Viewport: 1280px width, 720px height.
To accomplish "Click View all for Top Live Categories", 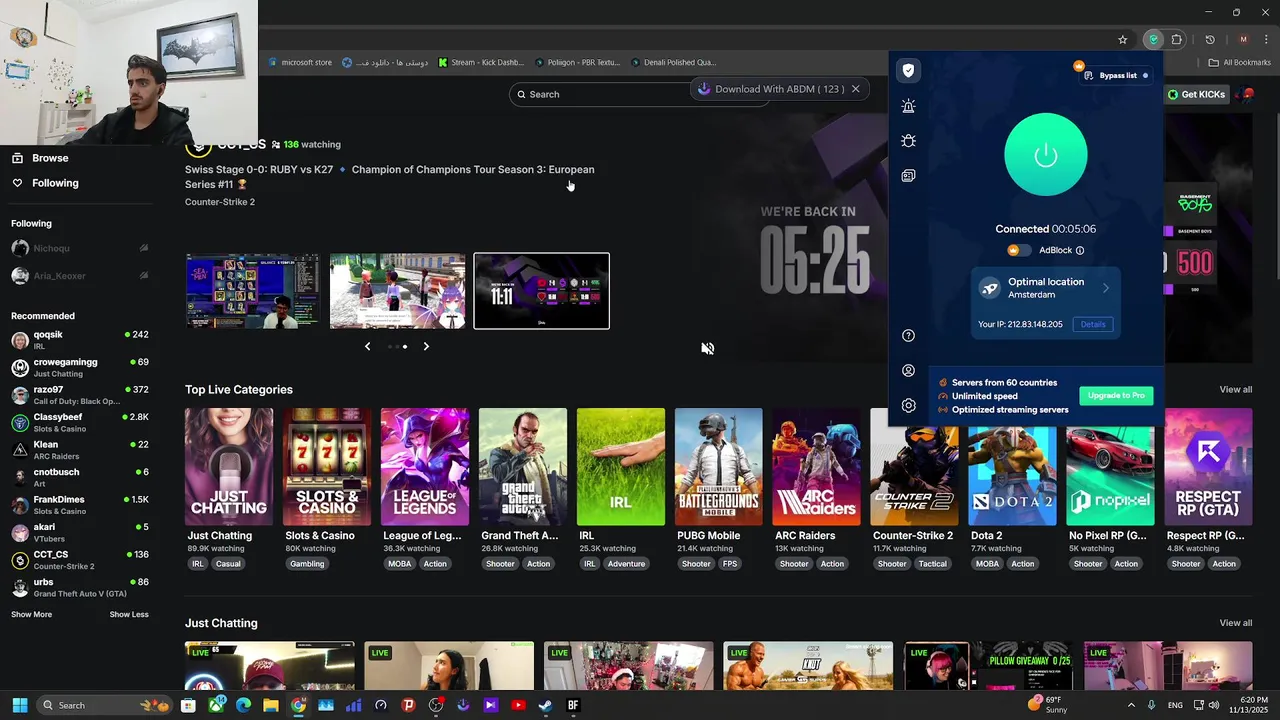I will (x=1235, y=389).
